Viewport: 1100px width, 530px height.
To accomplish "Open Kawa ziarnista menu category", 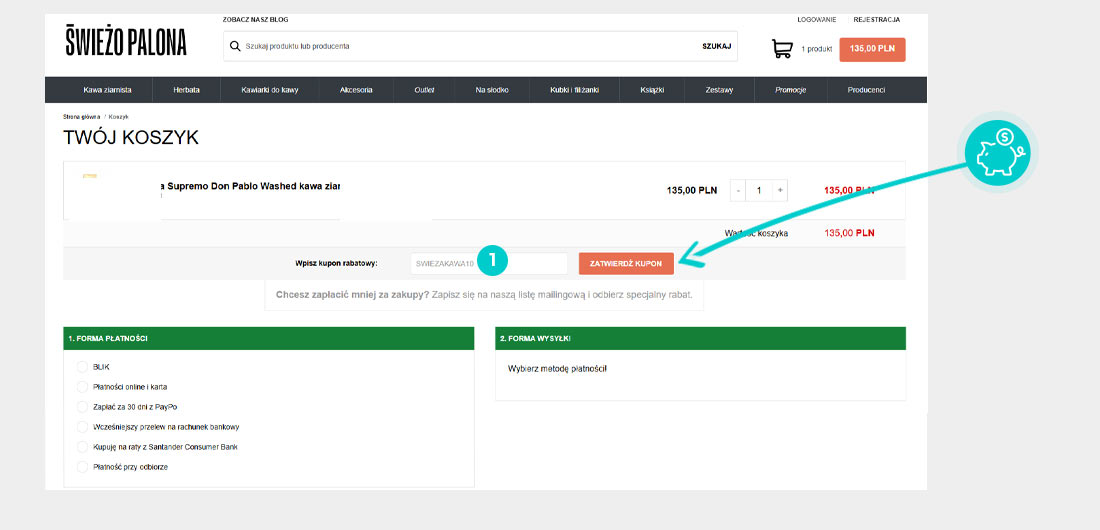I will pyautogui.click(x=107, y=90).
